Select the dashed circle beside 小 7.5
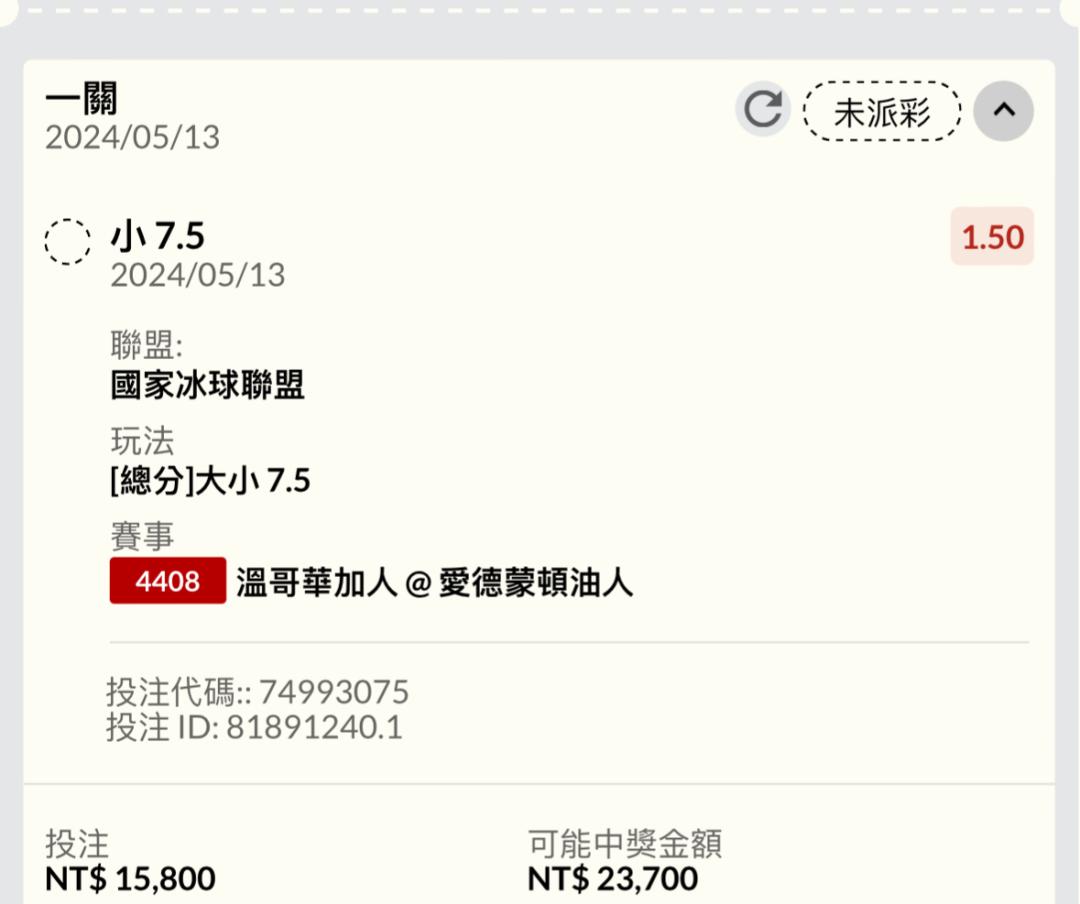 (68, 242)
